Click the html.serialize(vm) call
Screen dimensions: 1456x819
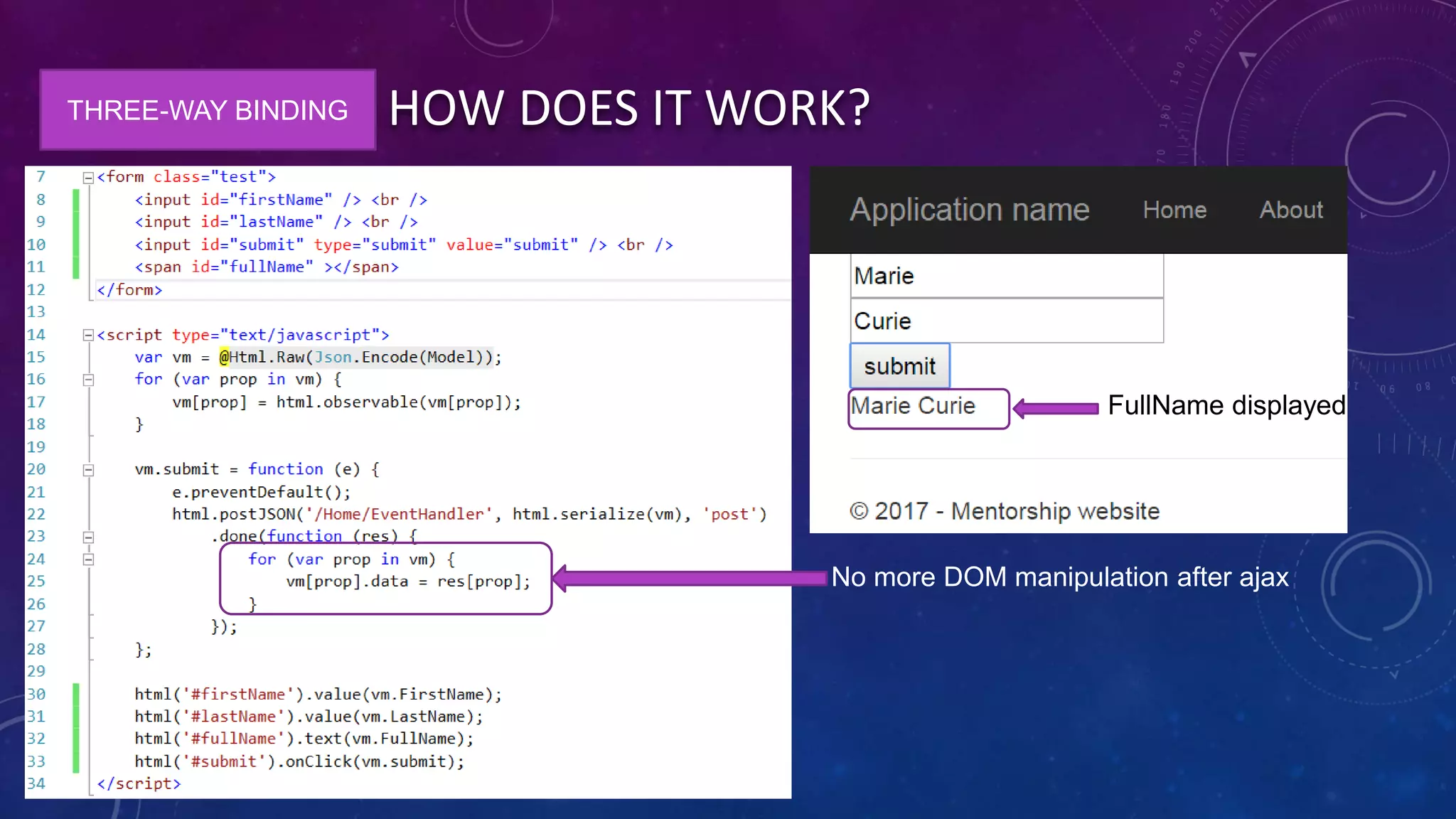597,515
